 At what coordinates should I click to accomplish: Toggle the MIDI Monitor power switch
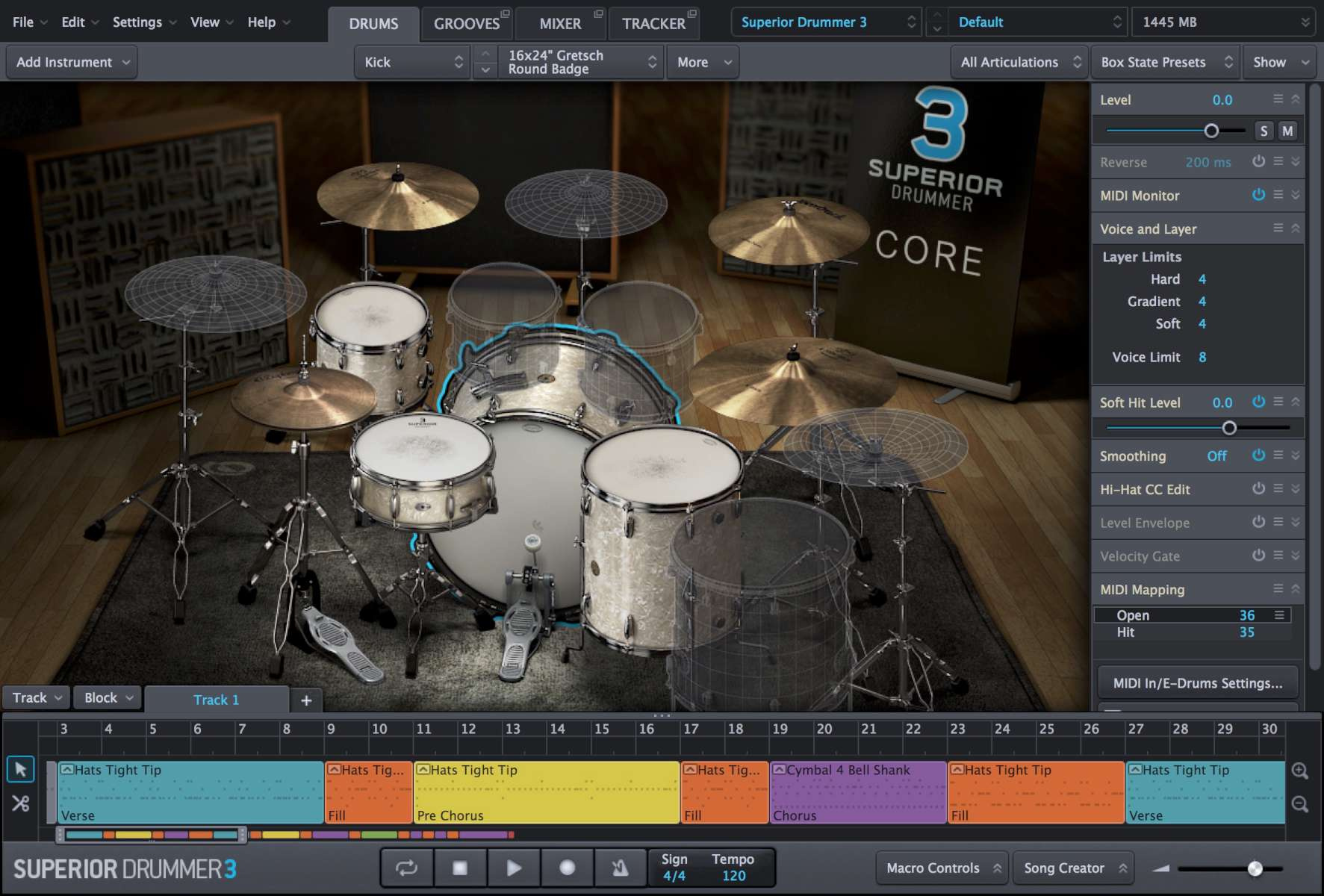pyautogui.click(x=1258, y=195)
